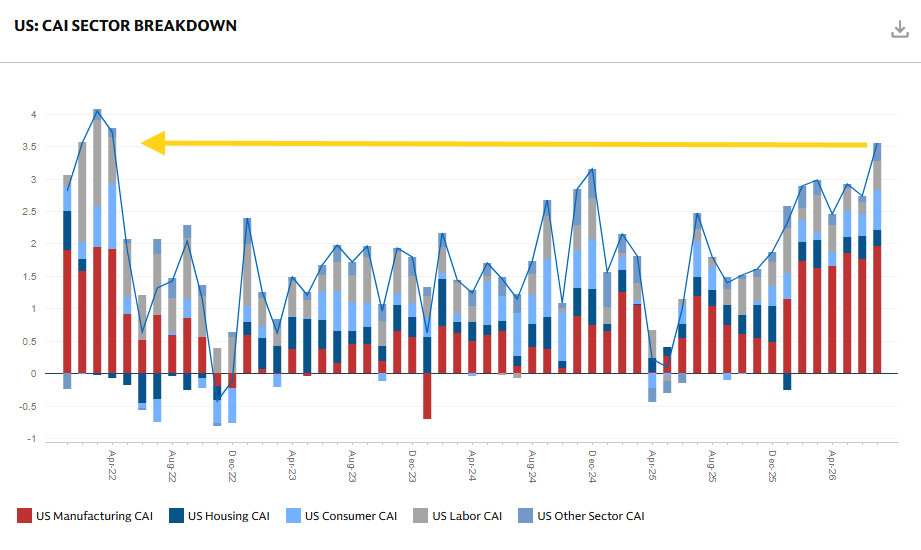Click the Dec-24 stacked bar peak
Screen dimensions: 921x550
pyautogui.click(x=592, y=270)
